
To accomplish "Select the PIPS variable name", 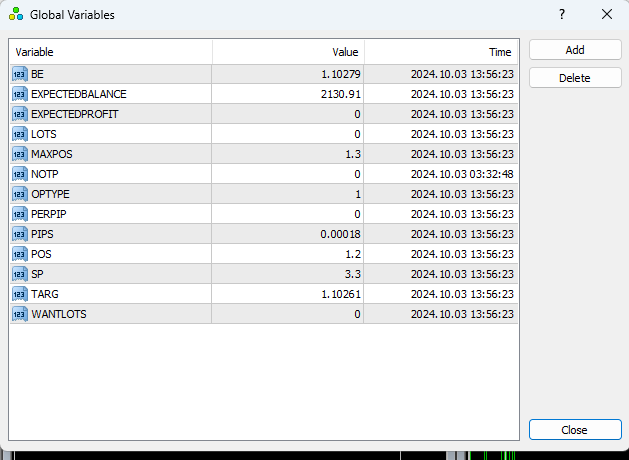I will (x=42, y=234).
